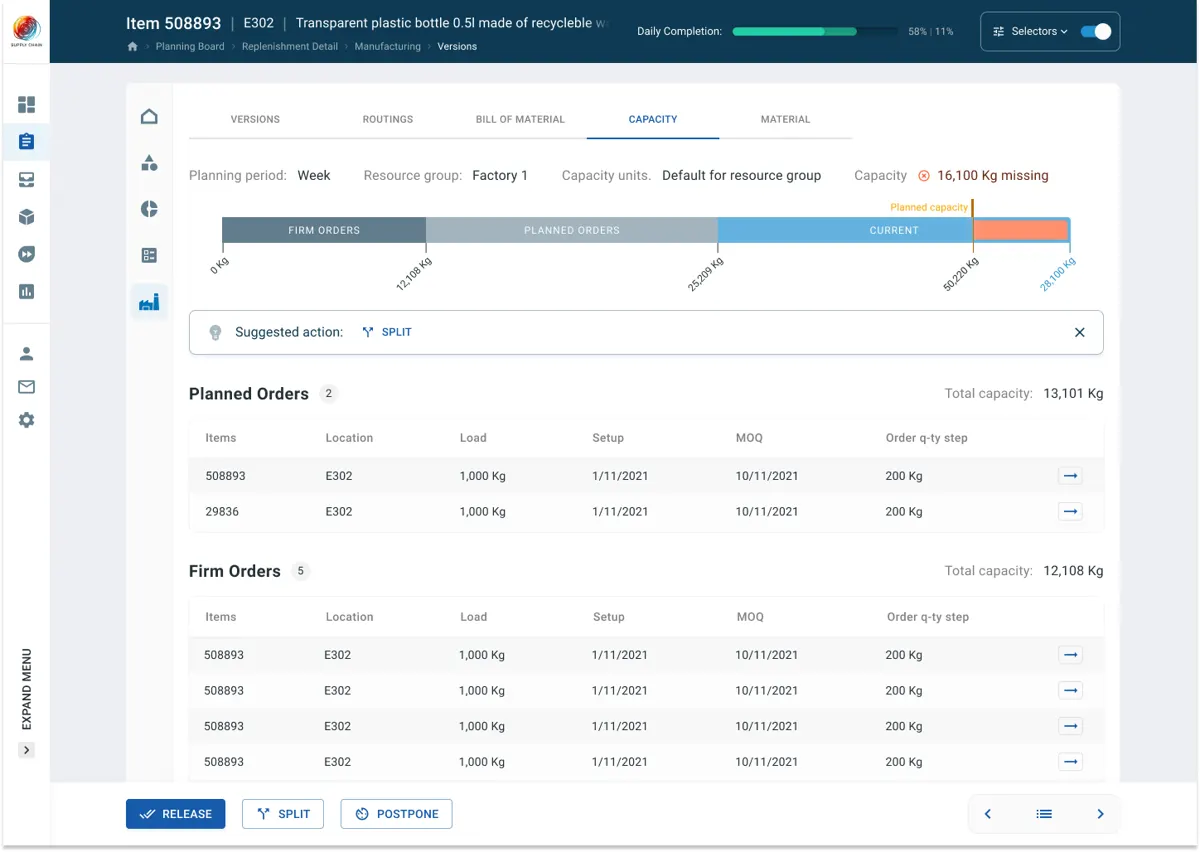Switch to the Capacity tab

(653, 119)
